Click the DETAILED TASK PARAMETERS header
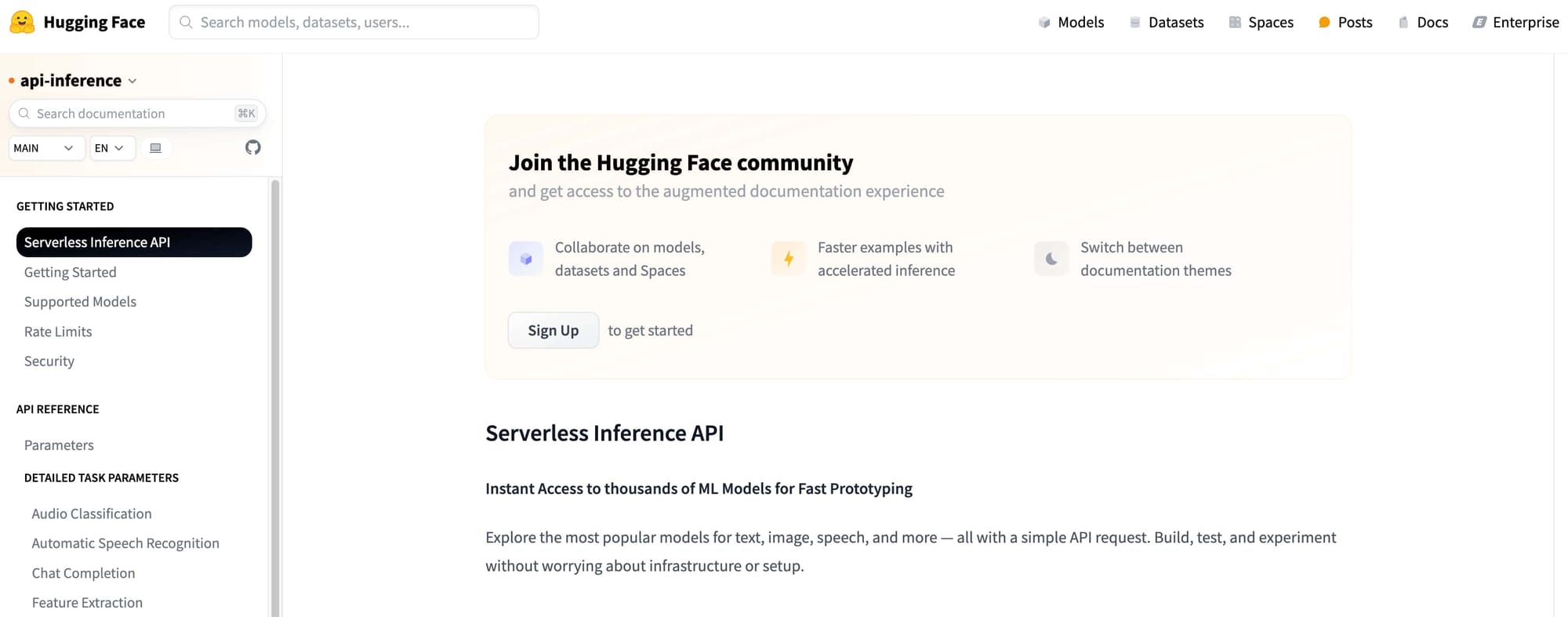 coord(101,477)
